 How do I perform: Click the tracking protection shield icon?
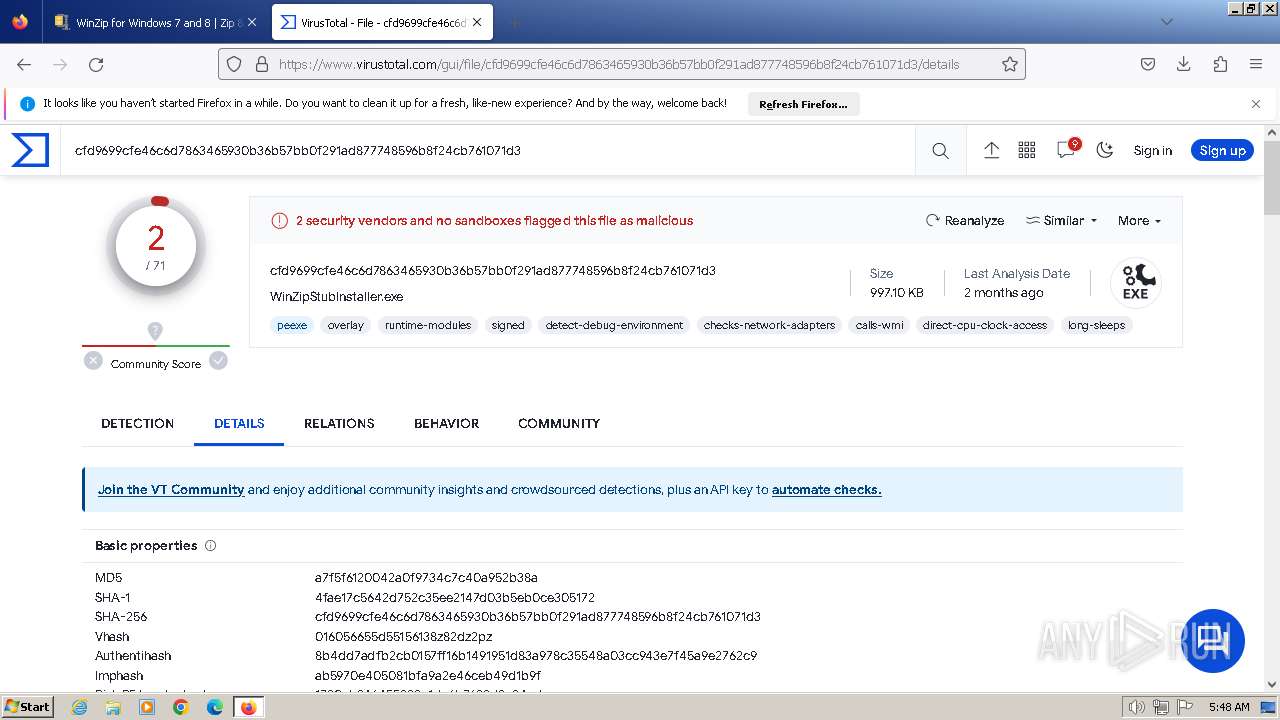point(234,64)
